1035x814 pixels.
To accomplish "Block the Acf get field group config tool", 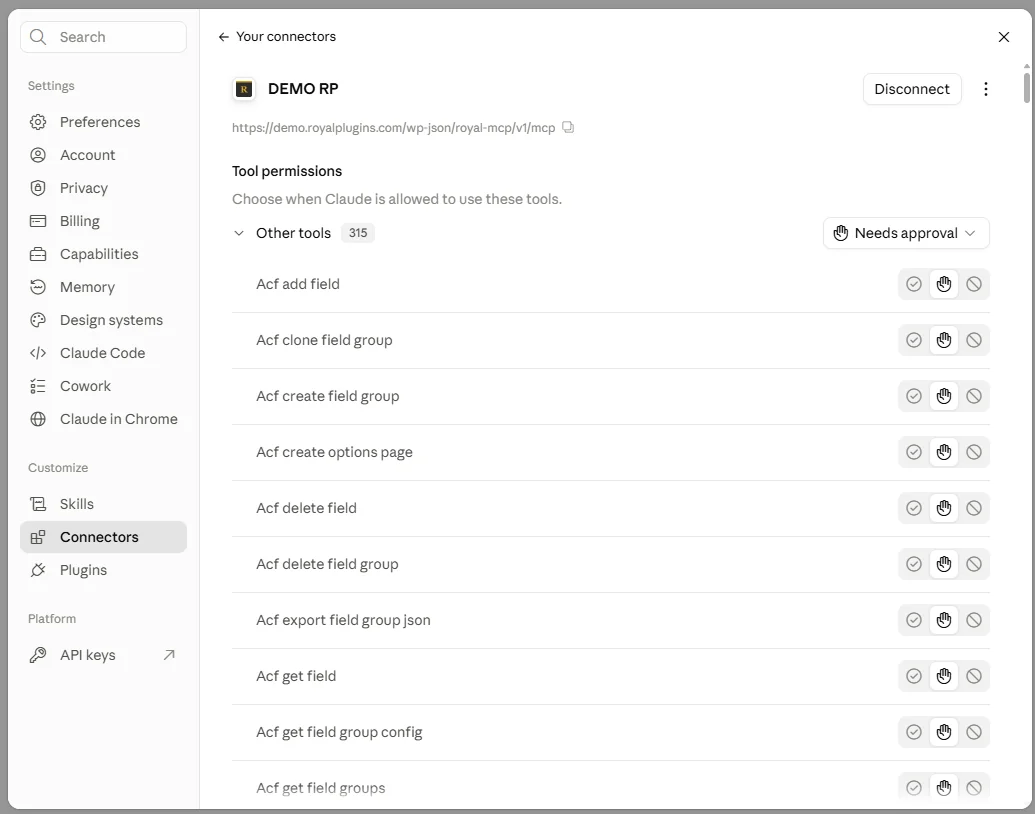I will 974,732.
